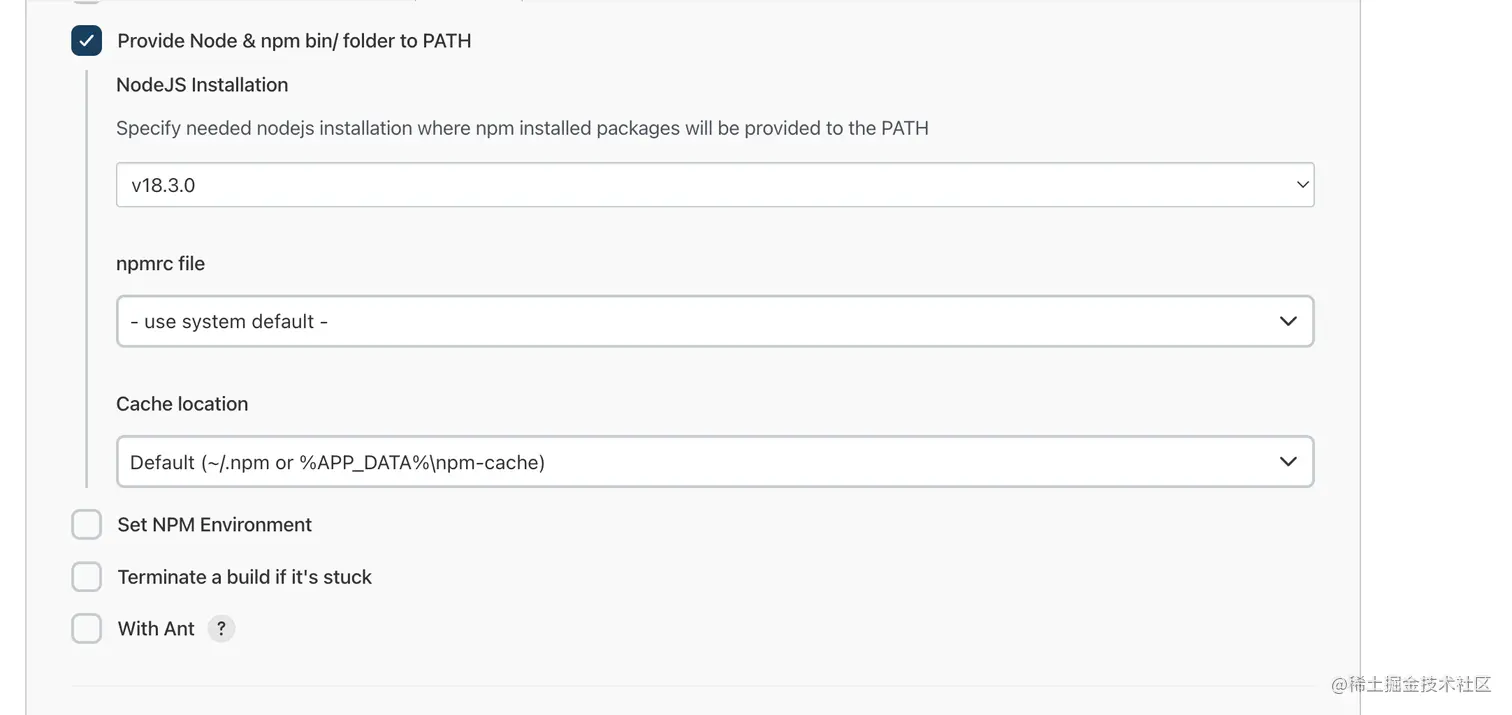Click the Cache location dropdown chevron arrow
The width and height of the screenshot is (1512, 715).
point(1288,462)
